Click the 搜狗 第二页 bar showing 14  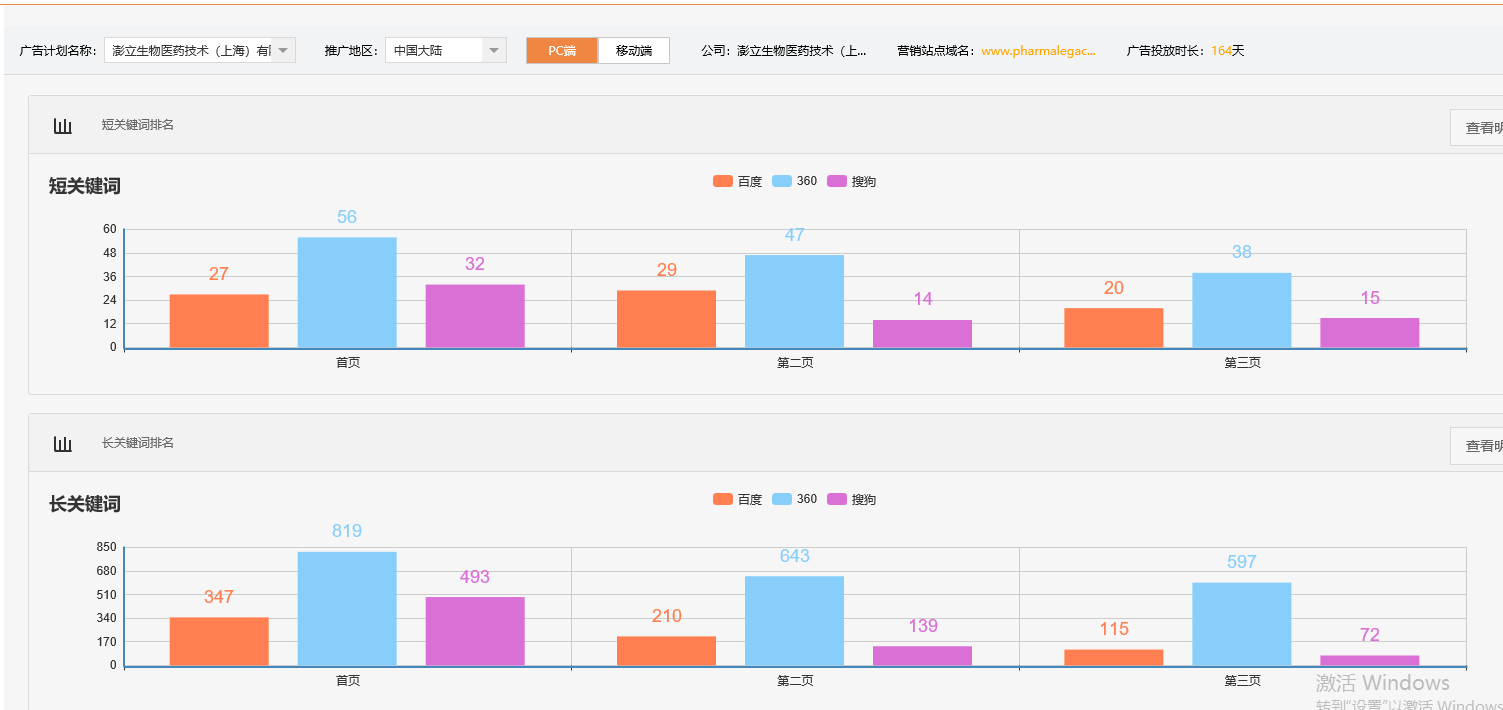(922, 334)
